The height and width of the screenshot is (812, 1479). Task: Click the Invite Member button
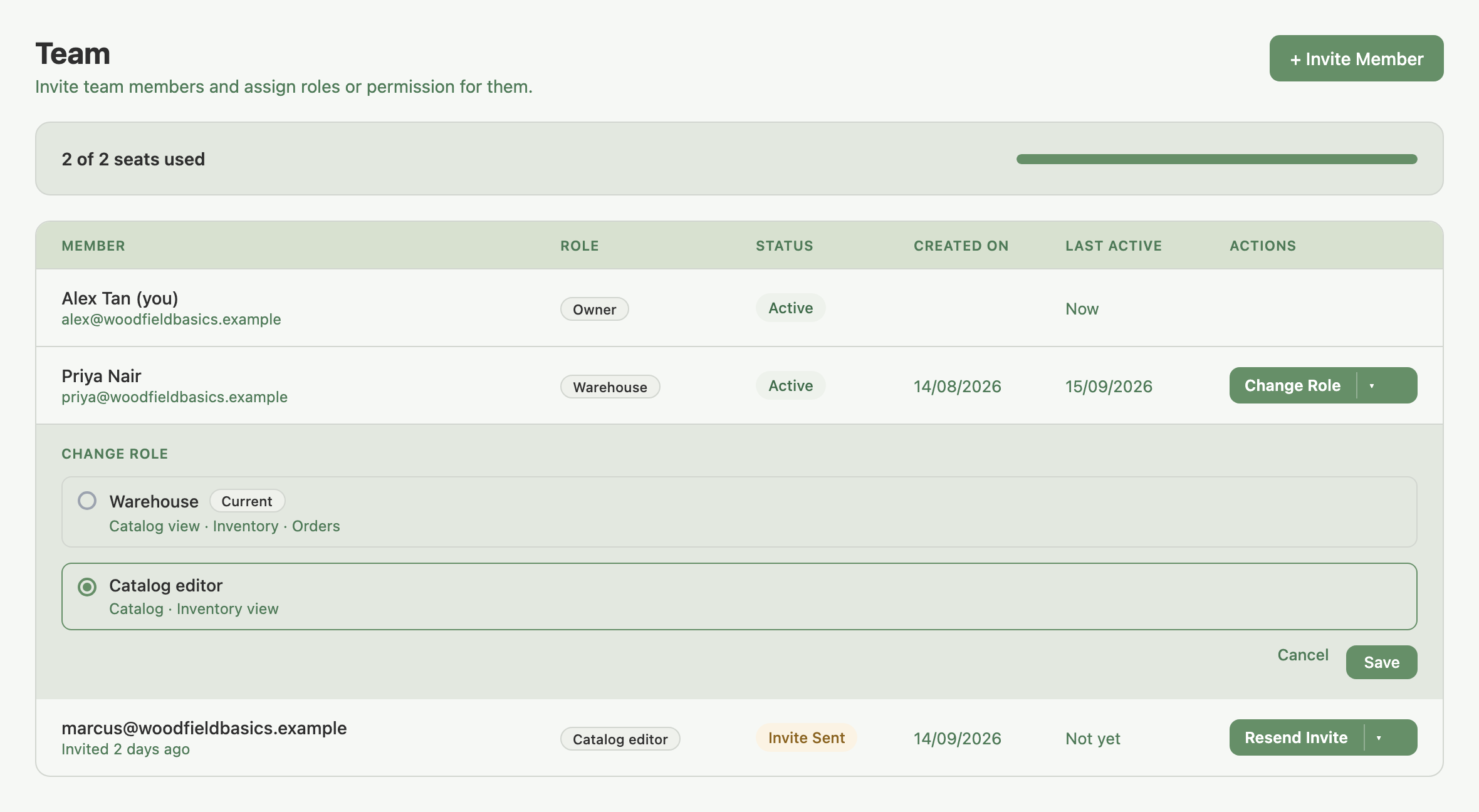(1356, 58)
